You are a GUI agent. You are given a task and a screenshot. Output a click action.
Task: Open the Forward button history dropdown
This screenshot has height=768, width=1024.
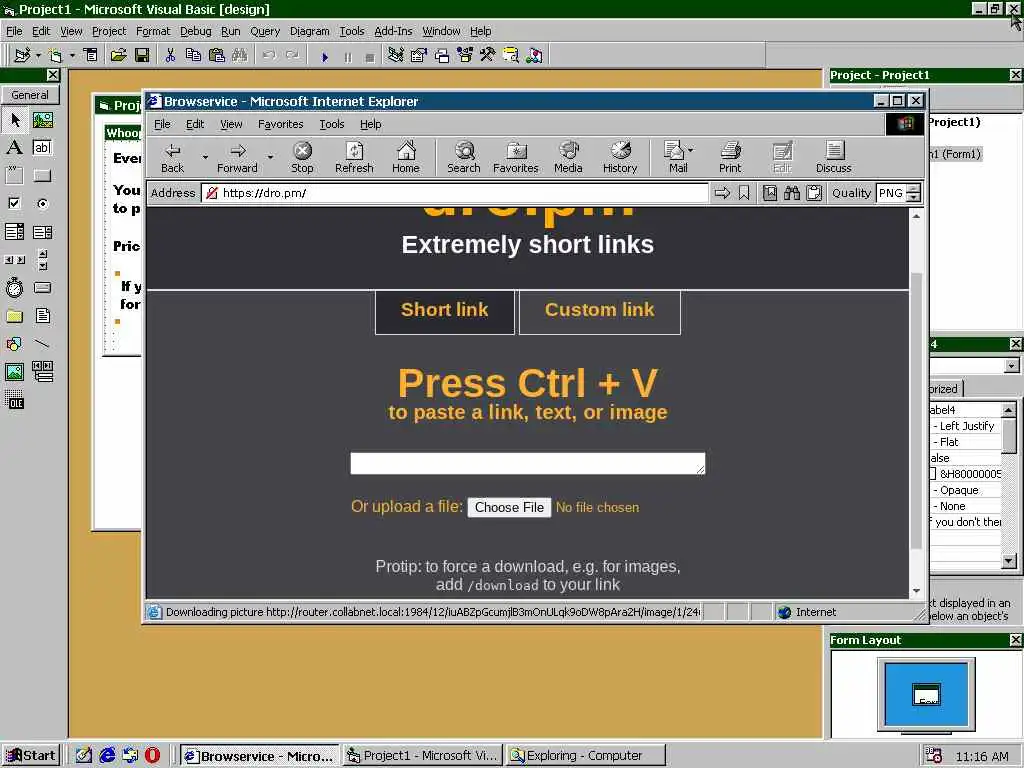point(270,157)
